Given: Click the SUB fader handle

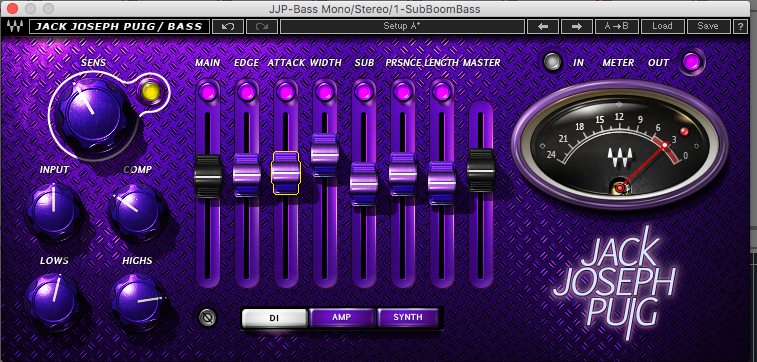Looking at the screenshot, I should (x=364, y=184).
